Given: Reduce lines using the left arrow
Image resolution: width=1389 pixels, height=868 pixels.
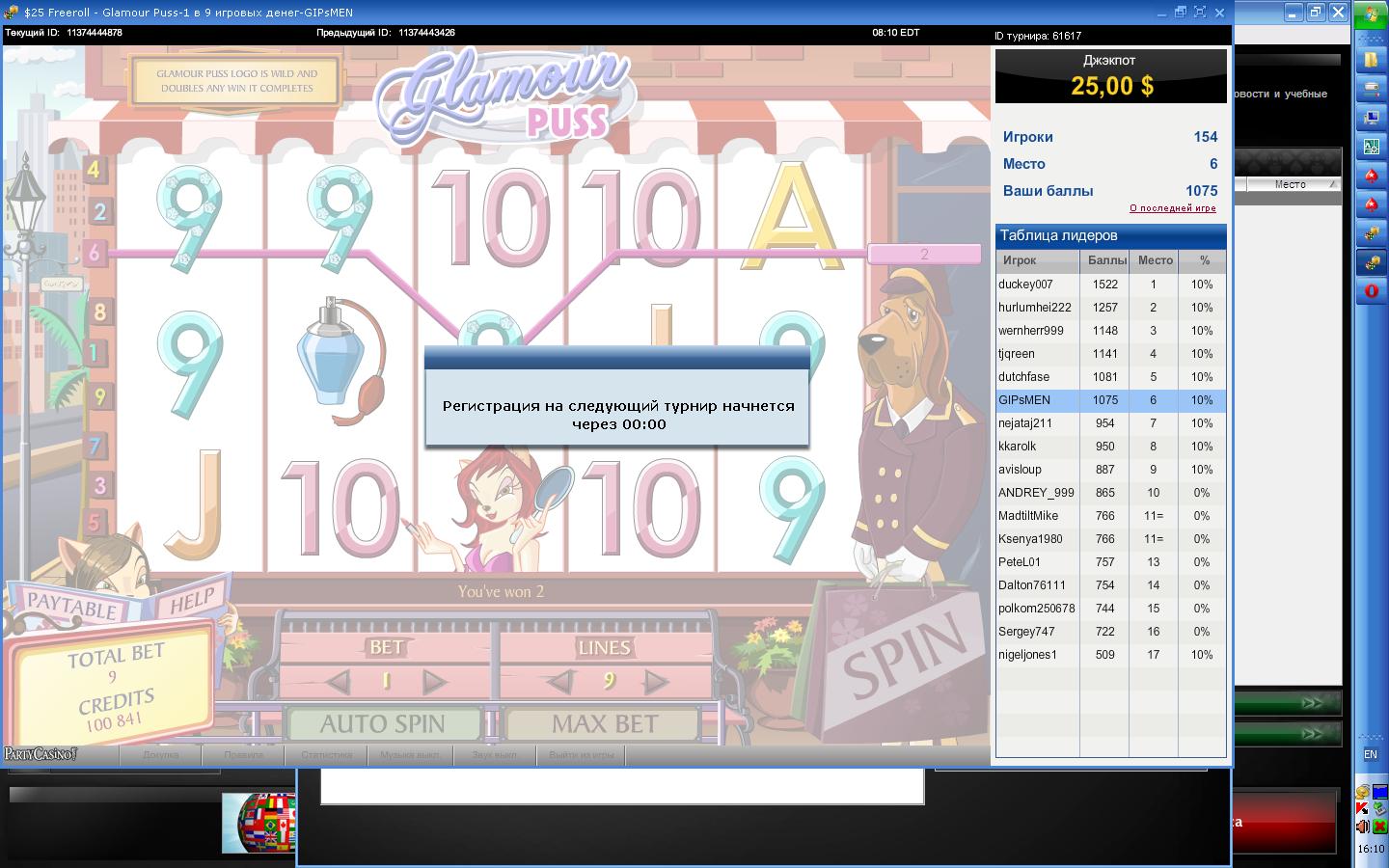Looking at the screenshot, I should click(x=558, y=682).
